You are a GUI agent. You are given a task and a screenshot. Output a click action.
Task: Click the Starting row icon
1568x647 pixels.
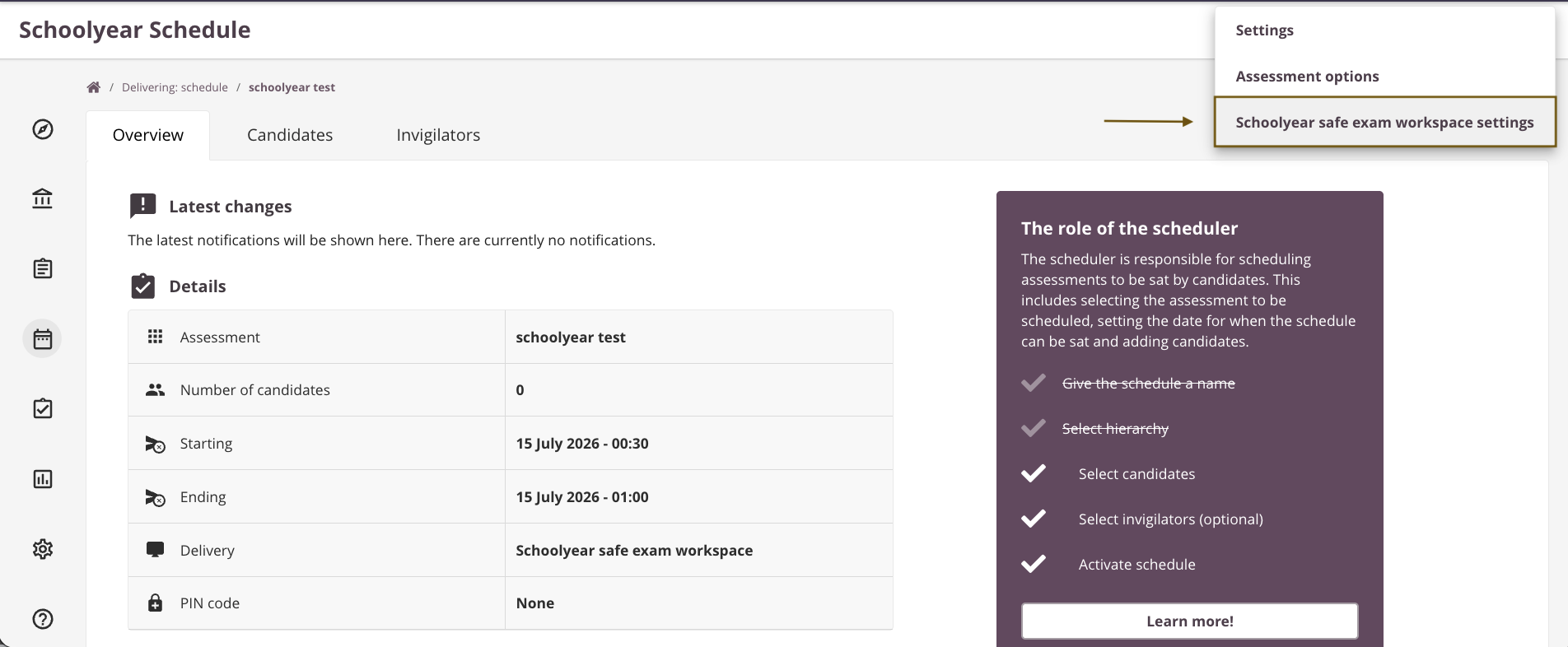coord(155,444)
